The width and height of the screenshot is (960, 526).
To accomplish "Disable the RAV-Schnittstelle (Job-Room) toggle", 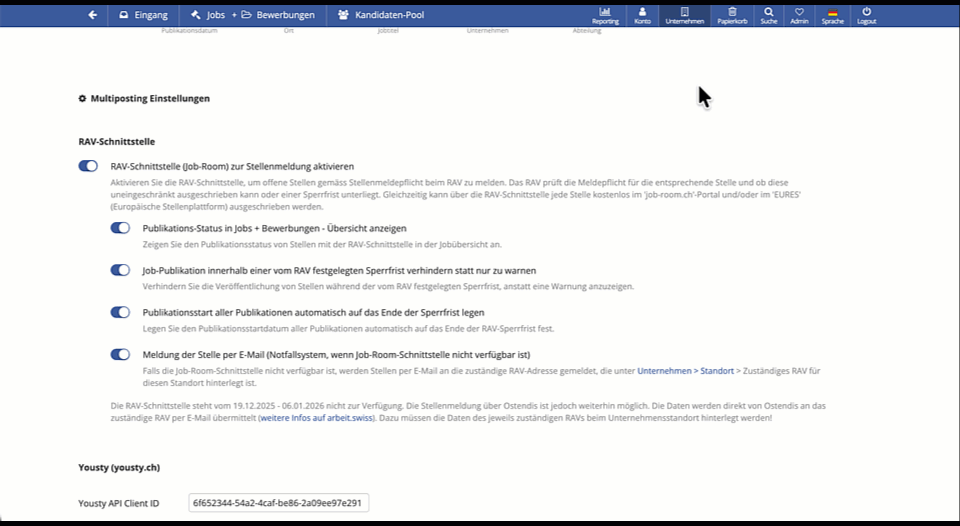I will 88,166.
